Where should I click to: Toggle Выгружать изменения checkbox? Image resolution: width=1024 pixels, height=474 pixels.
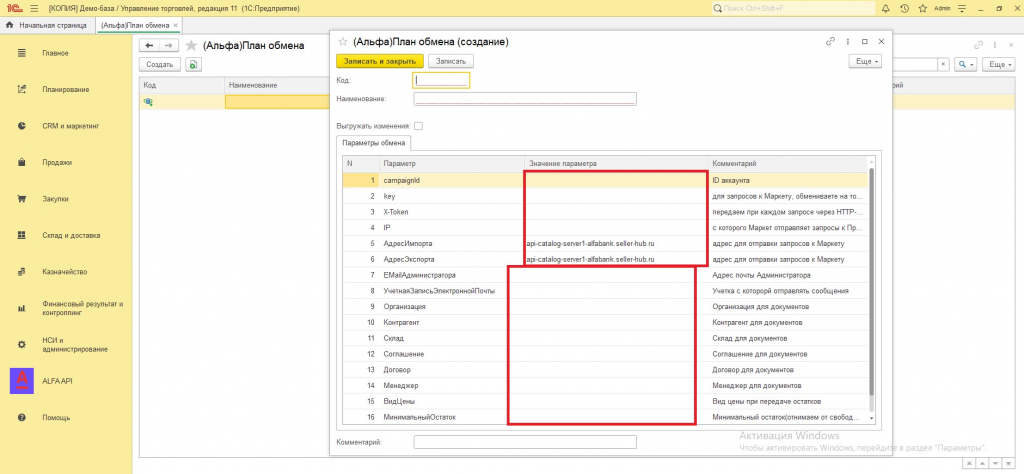(x=418, y=126)
